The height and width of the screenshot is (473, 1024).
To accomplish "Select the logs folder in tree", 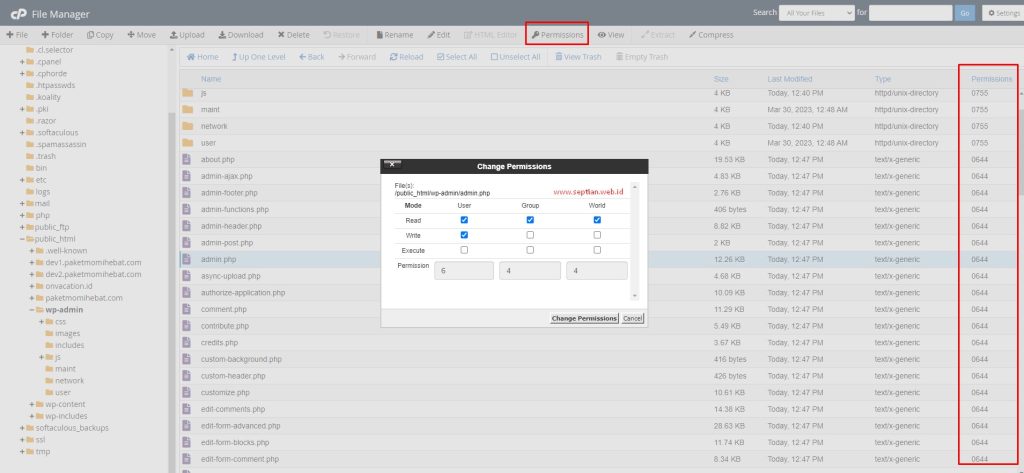I will 42,191.
